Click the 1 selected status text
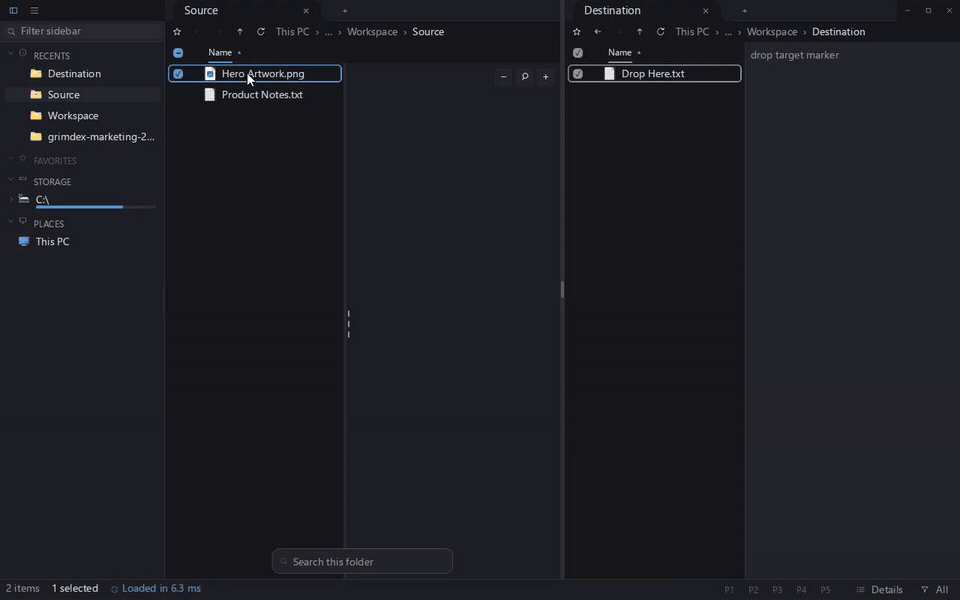 tap(75, 588)
